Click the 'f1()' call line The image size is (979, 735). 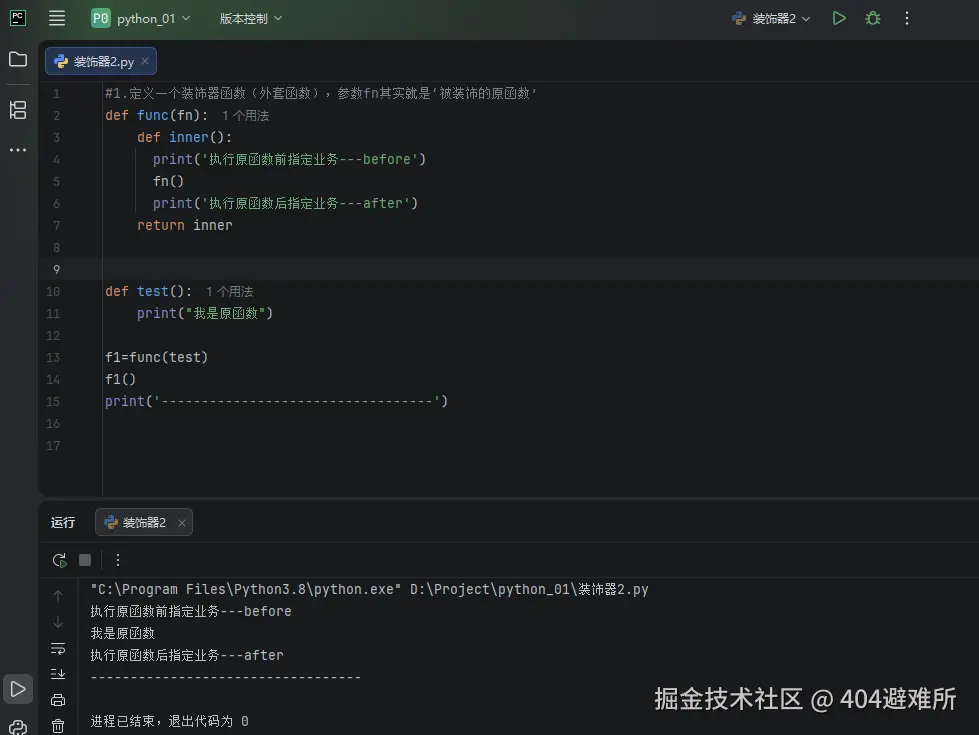coord(120,379)
